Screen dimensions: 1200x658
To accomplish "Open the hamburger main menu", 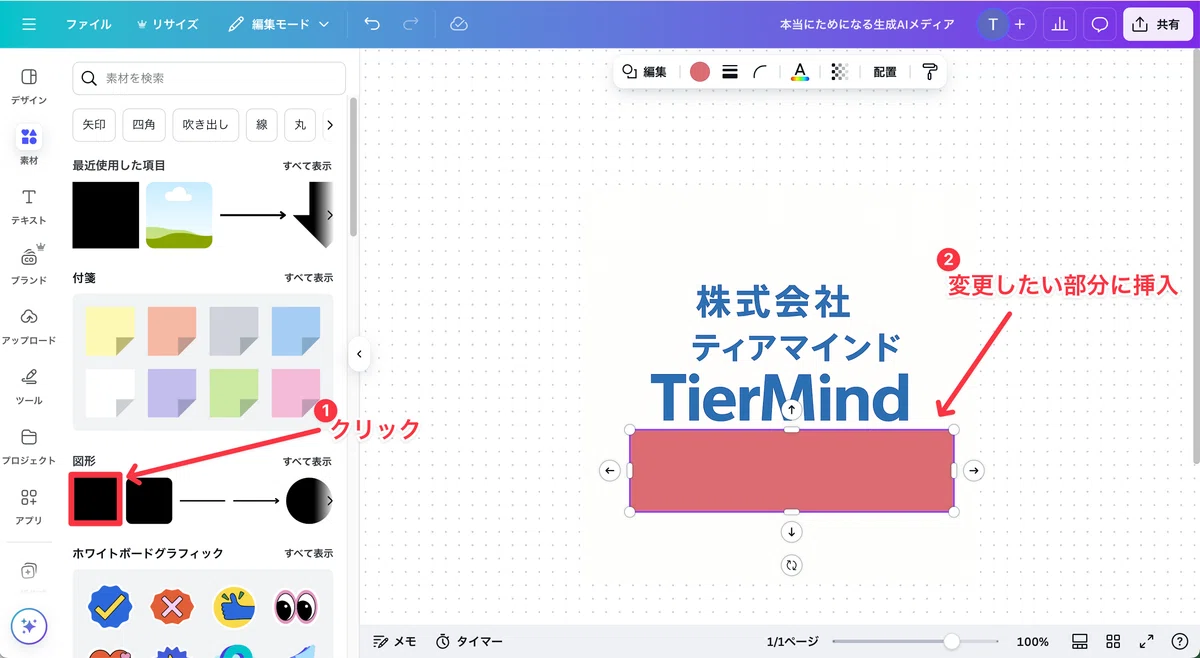I will point(29,24).
